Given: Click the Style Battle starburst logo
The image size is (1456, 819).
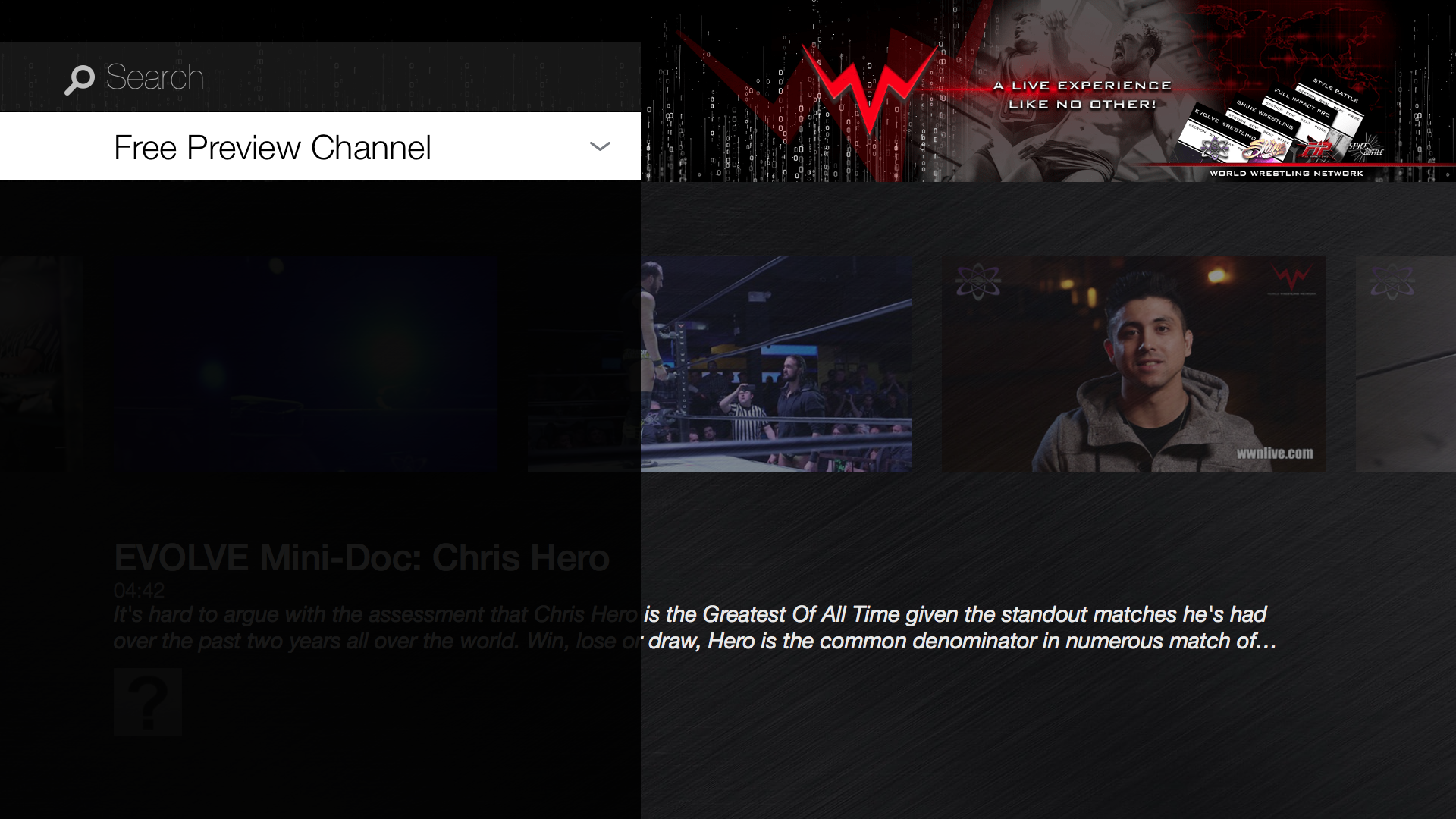Looking at the screenshot, I should (x=1367, y=147).
